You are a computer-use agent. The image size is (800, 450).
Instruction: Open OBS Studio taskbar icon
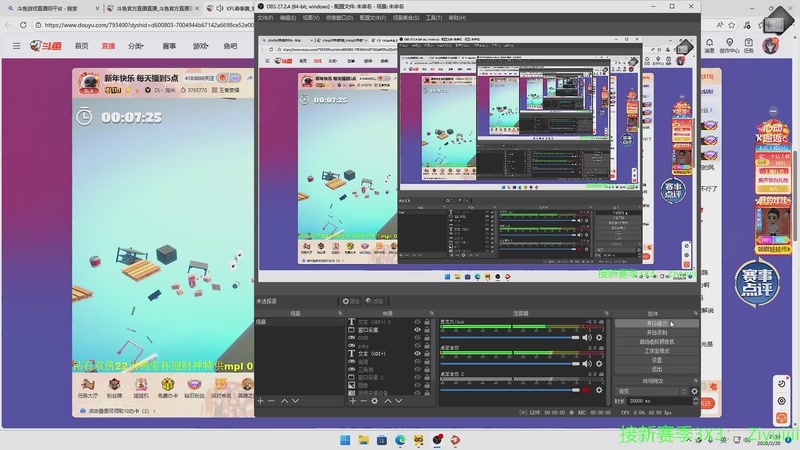(x=437, y=440)
